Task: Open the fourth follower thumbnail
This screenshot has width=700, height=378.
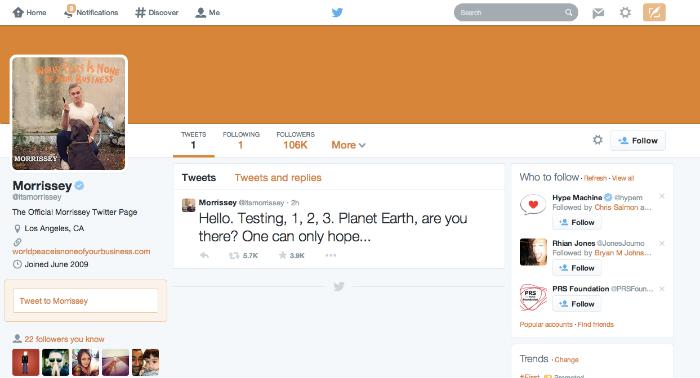Action: coord(115,362)
